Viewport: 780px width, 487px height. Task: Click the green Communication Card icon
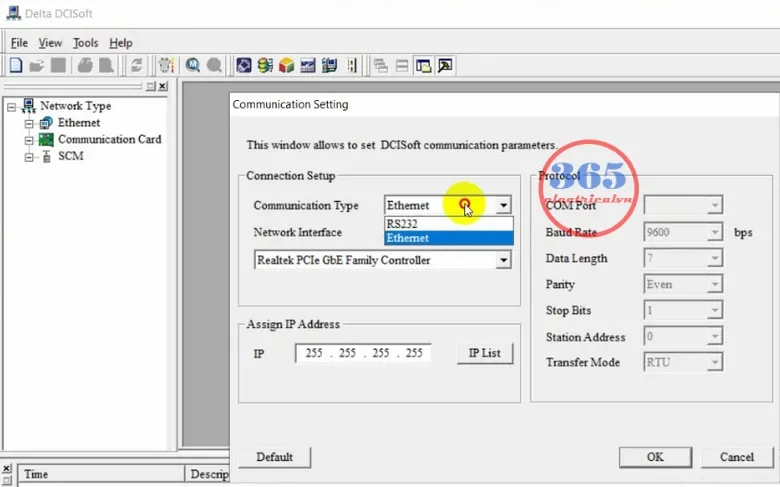pyautogui.click(x=46, y=140)
